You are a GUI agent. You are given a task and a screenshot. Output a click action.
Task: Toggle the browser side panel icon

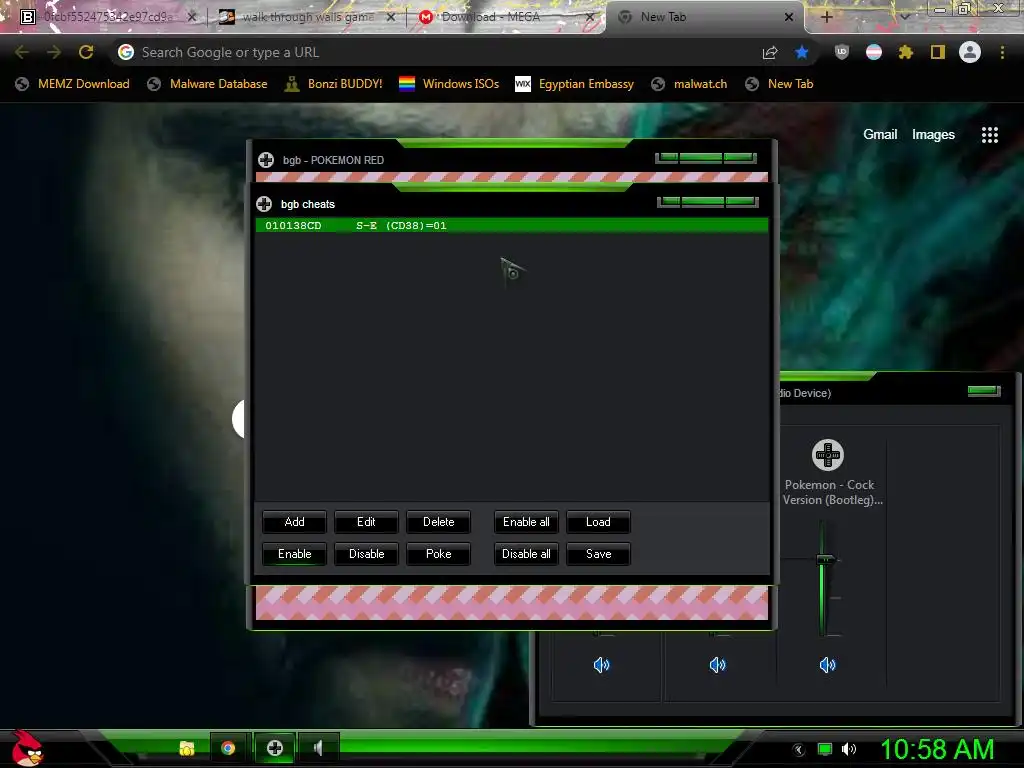point(938,52)
